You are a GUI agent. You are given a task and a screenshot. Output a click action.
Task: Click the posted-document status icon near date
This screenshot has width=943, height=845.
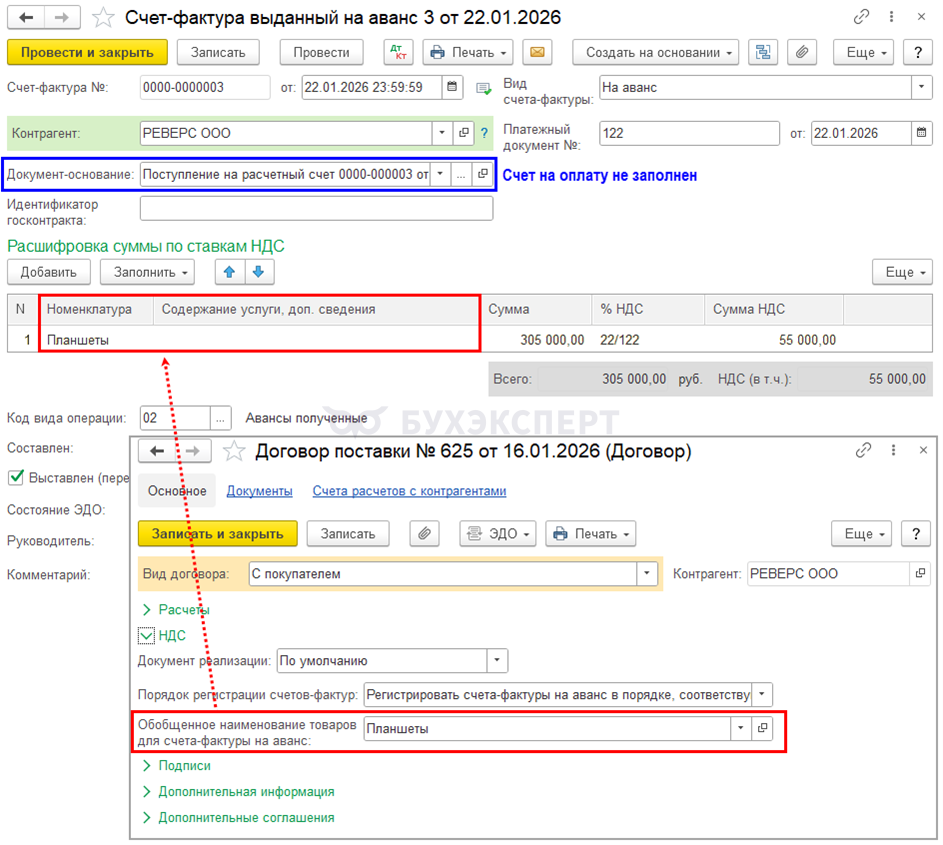tap(483, 88)
